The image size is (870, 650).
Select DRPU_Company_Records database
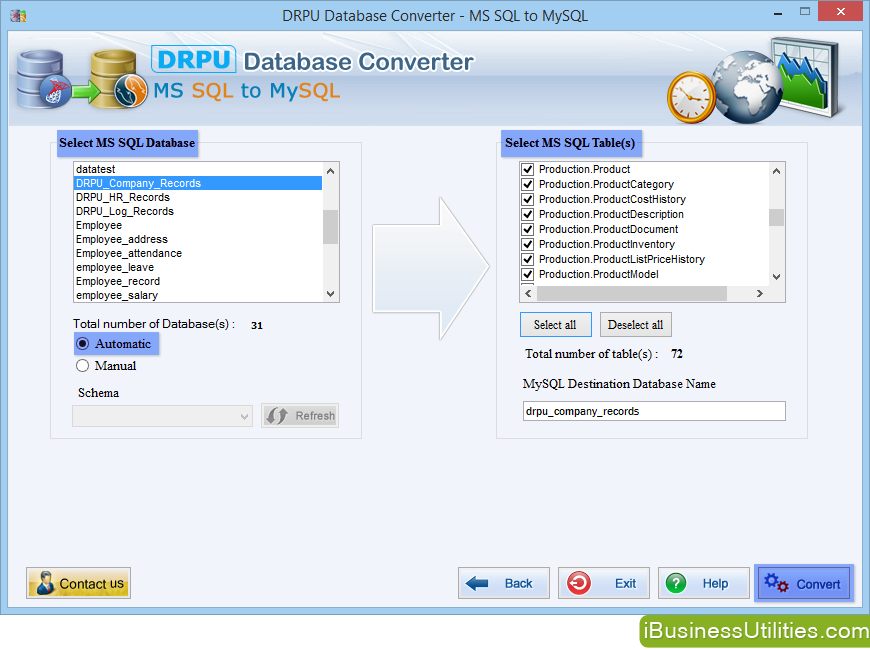pyautogui.click(x=198, y=183)
